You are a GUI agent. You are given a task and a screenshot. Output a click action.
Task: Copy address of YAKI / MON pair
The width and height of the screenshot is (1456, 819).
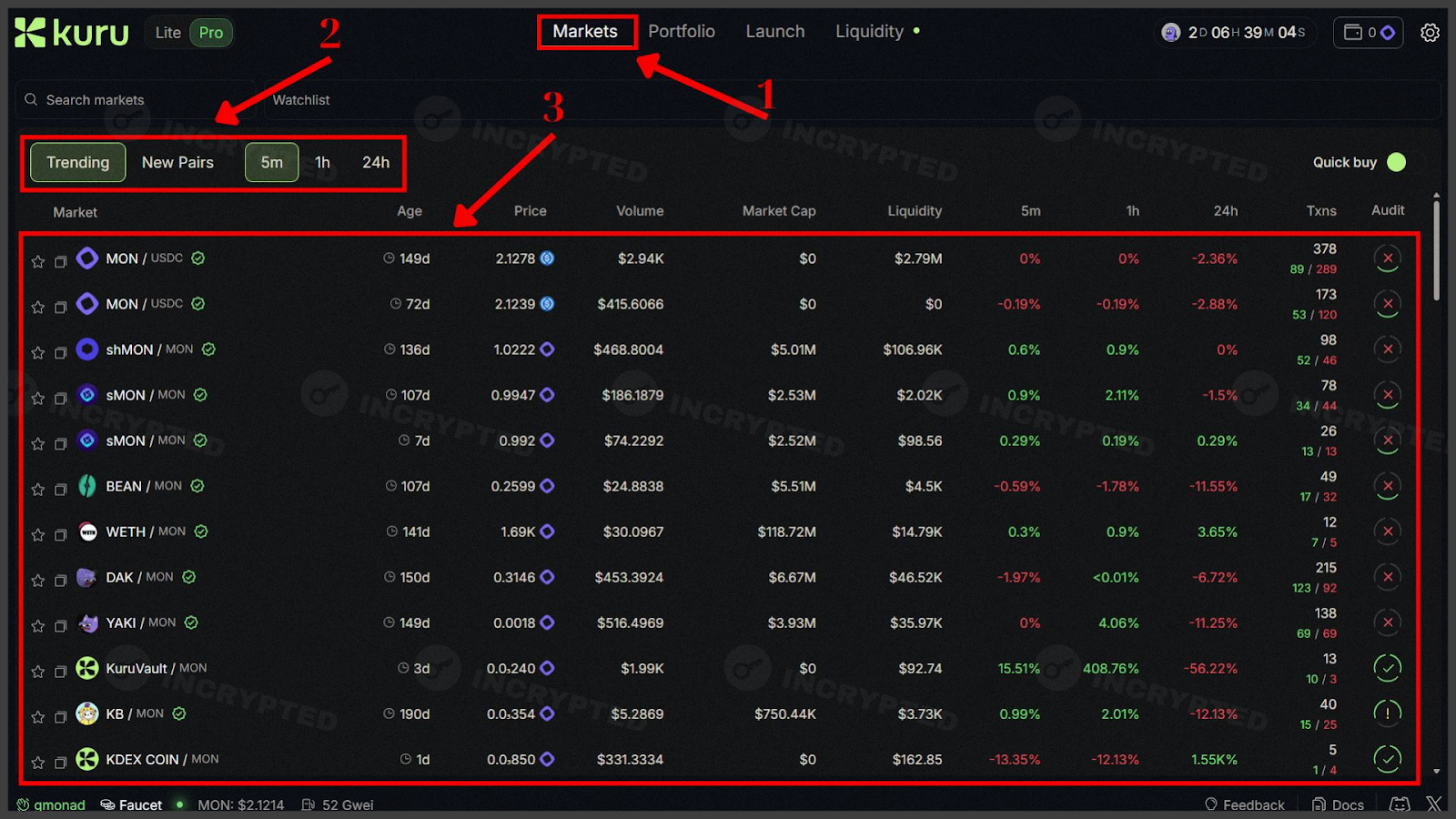[61, 626]
